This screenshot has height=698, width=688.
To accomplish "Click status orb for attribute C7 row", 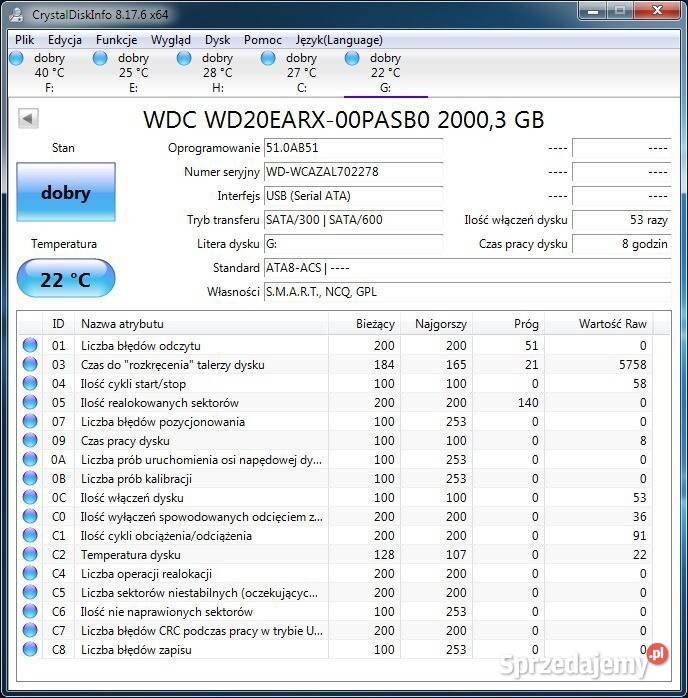I will pos(30,630).
